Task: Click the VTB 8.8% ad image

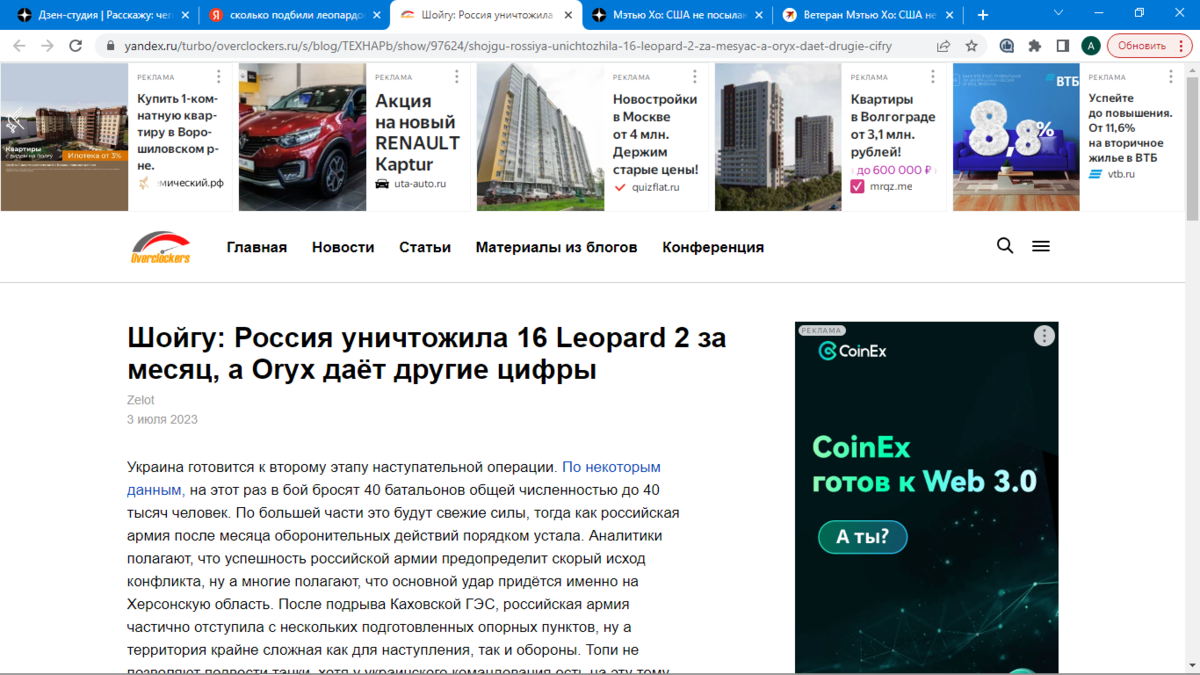Action: pos(1017,137)
